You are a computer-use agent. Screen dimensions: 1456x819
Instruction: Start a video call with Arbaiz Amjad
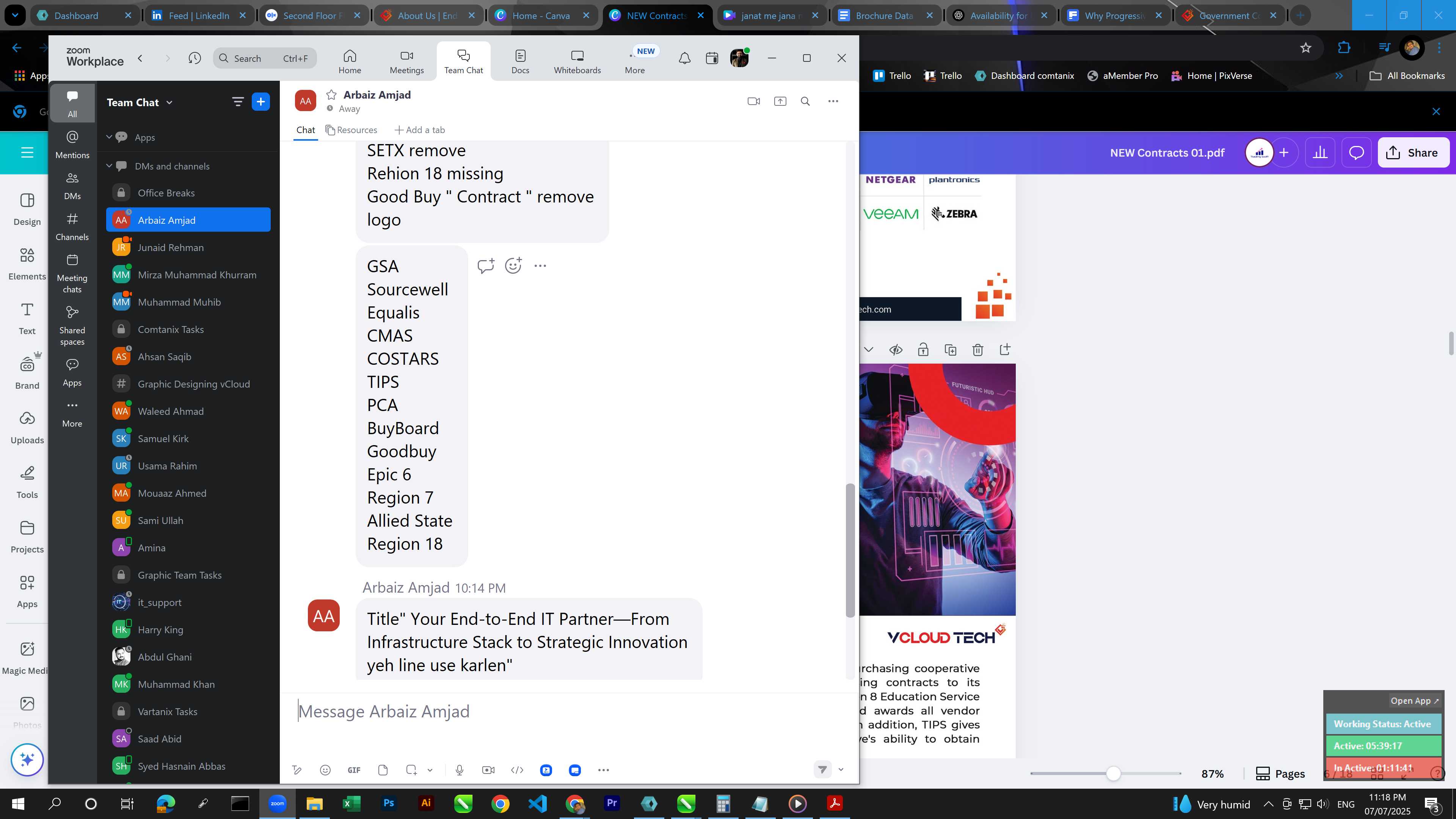(x=753, y=101)
